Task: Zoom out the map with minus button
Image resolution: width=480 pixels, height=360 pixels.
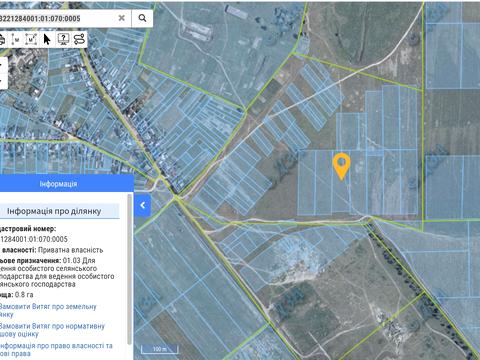Action: point(3,81)
